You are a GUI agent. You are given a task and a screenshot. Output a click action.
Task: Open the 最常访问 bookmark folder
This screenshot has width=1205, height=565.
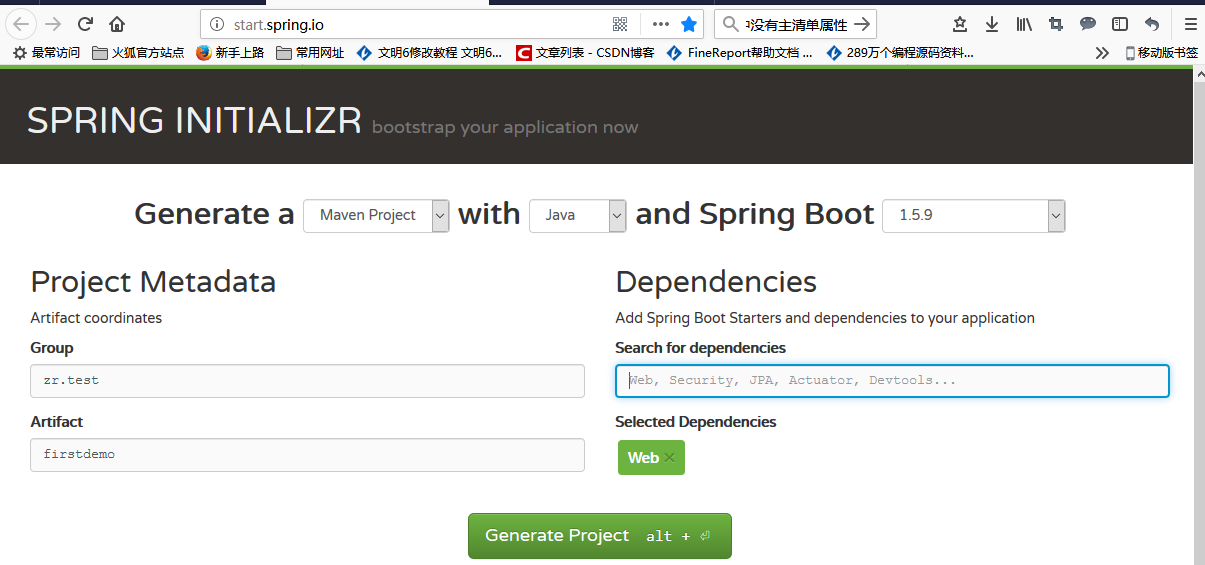pyautogui.click(x=47, y=53)
